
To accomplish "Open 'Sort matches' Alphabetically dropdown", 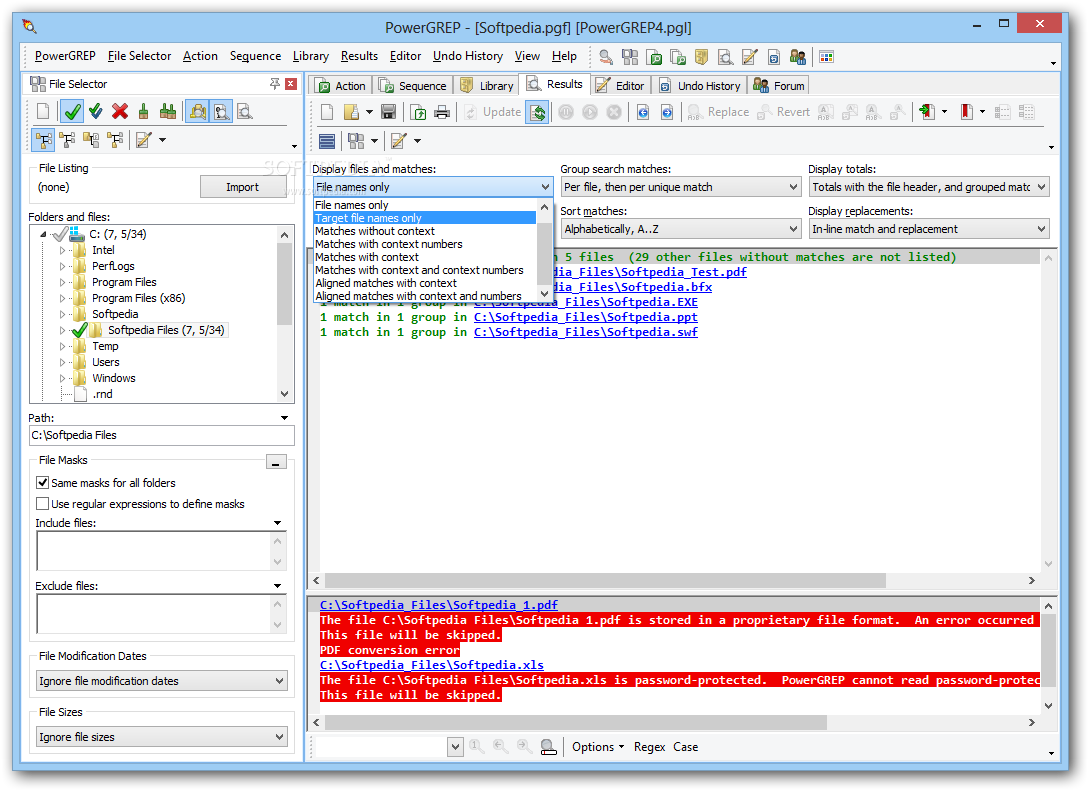I will (681, 228).
